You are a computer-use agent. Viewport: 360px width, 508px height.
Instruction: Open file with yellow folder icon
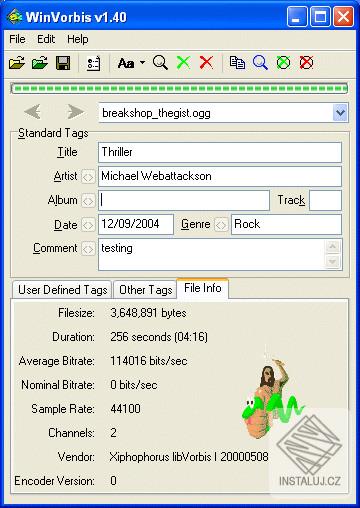pos(17,63)
